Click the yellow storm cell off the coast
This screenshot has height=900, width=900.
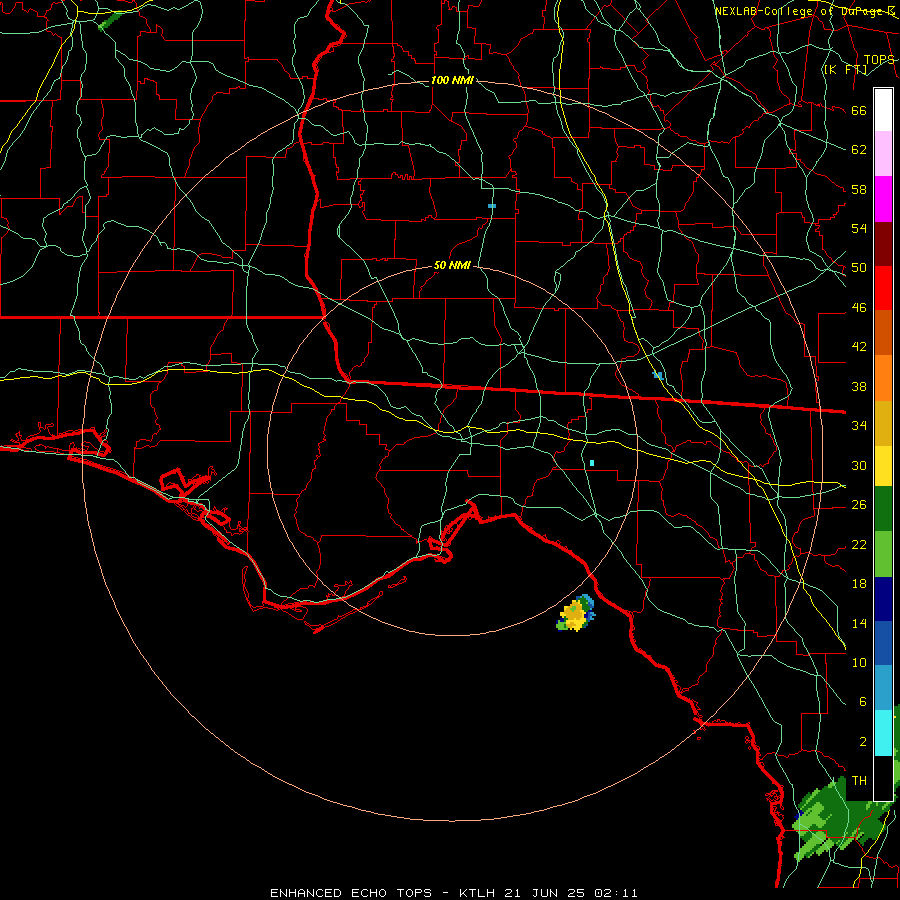pos(576,614)
